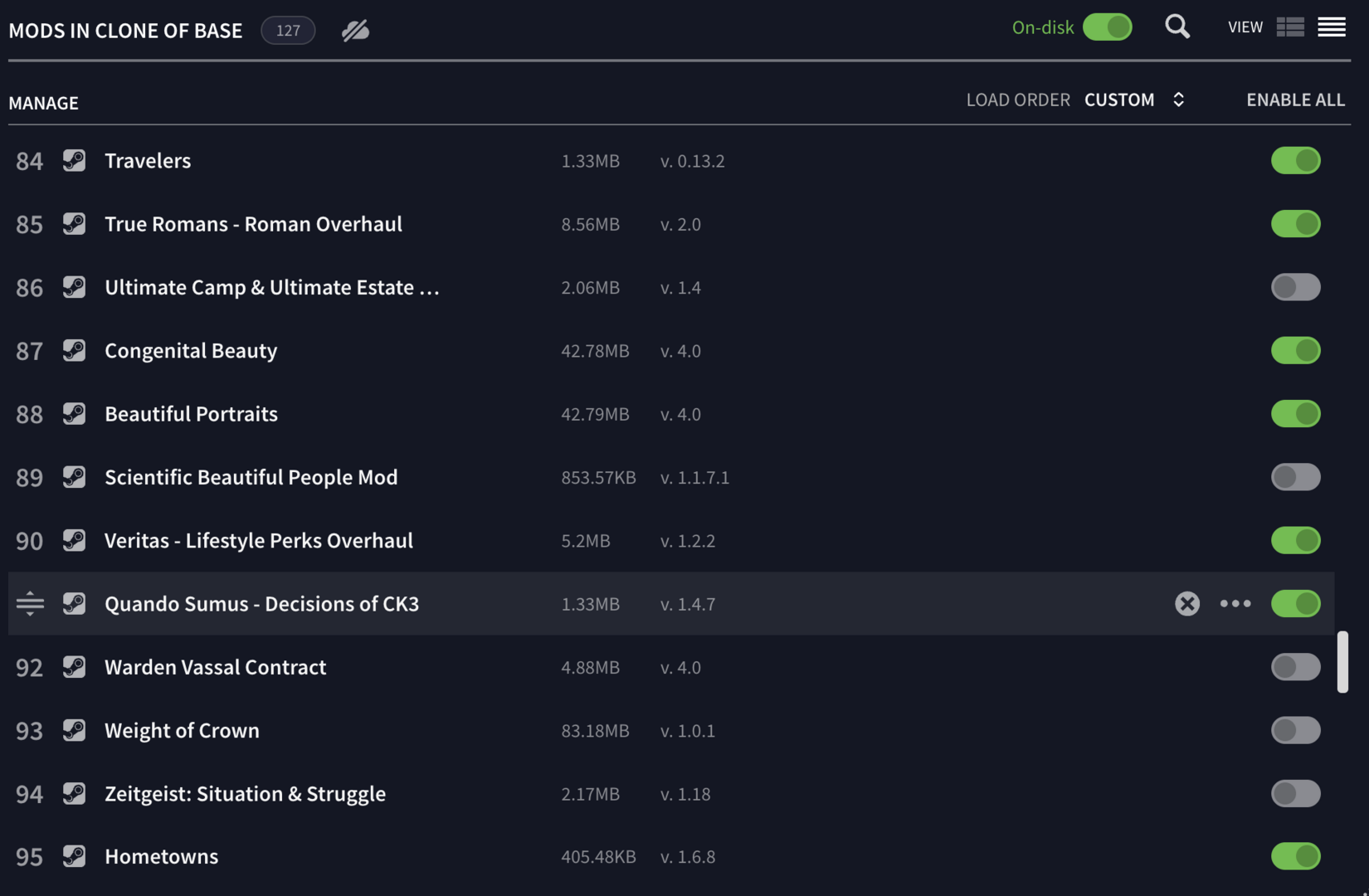Disable the Hometowns mod
Screen dimensions: 1369x896
coord(1296,856)
